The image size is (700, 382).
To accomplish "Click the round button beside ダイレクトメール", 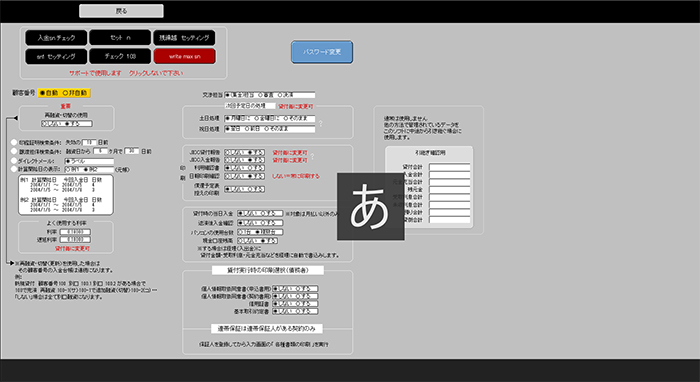I will click(14, 160).
